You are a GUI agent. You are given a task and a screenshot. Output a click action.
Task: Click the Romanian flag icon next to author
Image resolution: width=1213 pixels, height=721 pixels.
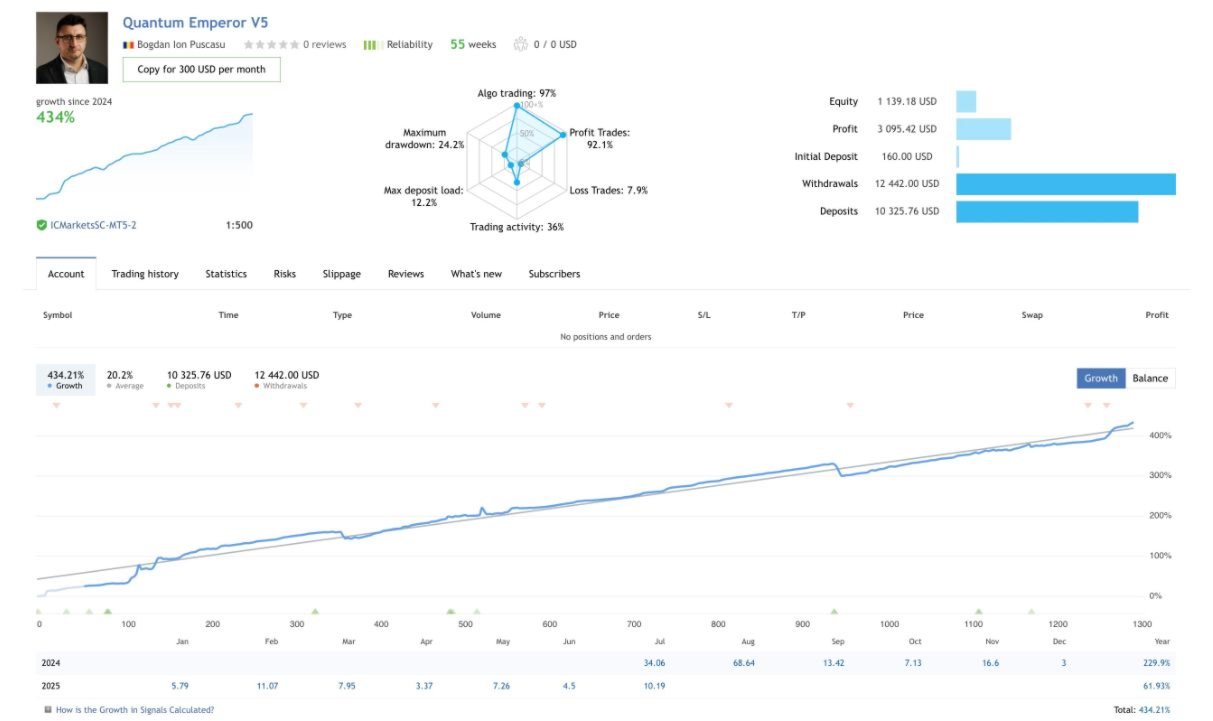[x=128, y=45]
